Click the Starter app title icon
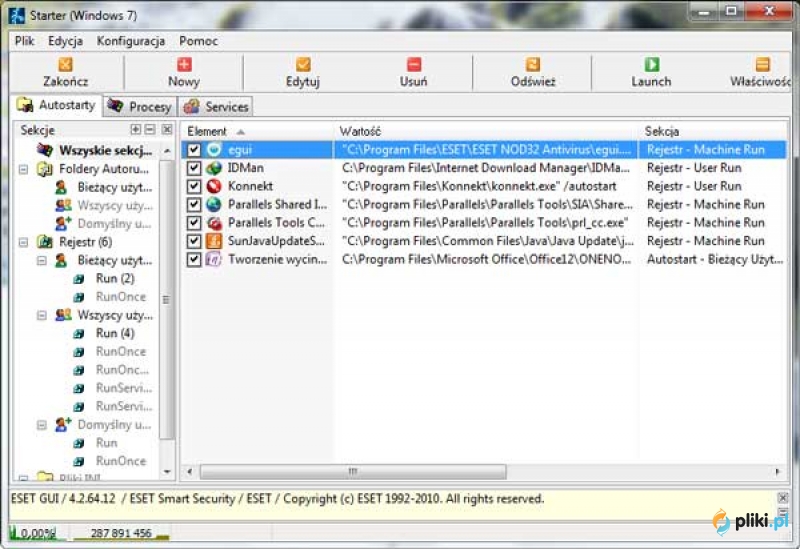The width and height of the screenshot is (800, 549). pyautogui.click(x=16, y=15)
